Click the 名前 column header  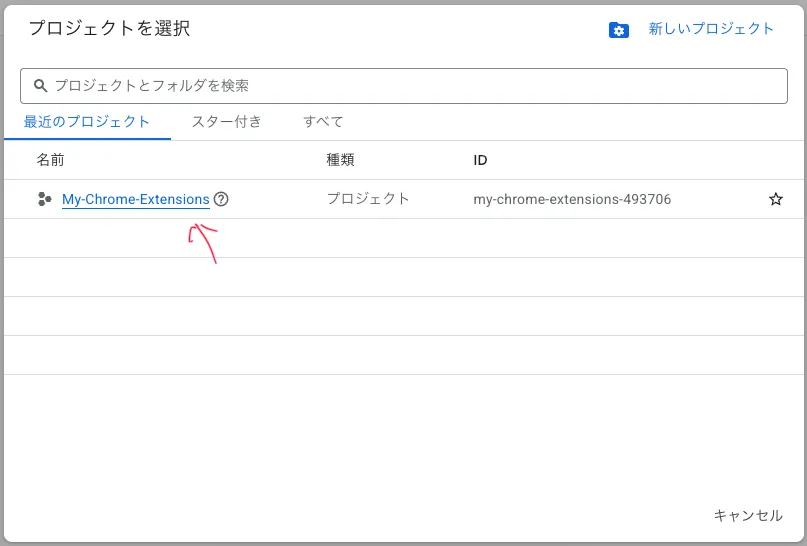coord(50,160)
